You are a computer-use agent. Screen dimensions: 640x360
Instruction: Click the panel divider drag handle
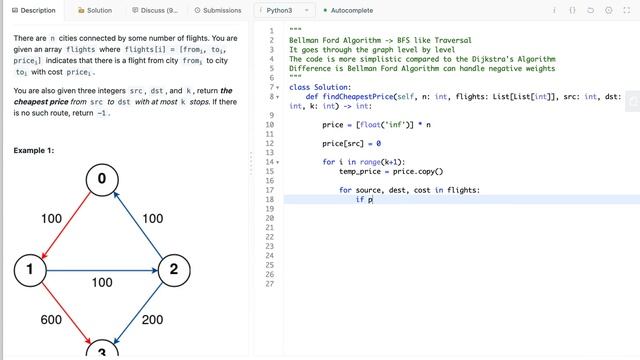pyautogui.click(x=251, y=163)
